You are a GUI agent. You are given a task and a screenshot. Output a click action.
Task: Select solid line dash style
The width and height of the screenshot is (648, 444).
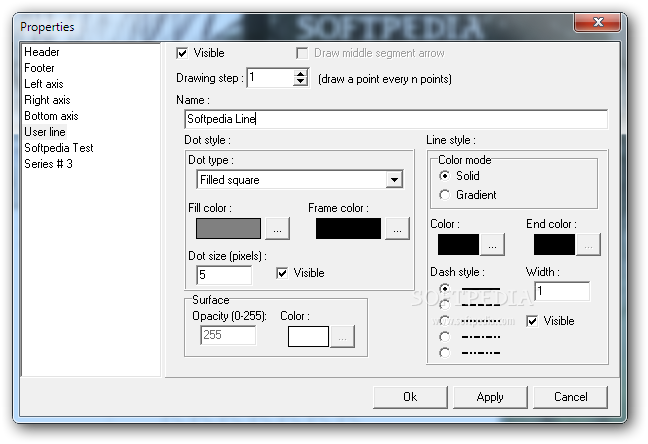coord(445,289)
